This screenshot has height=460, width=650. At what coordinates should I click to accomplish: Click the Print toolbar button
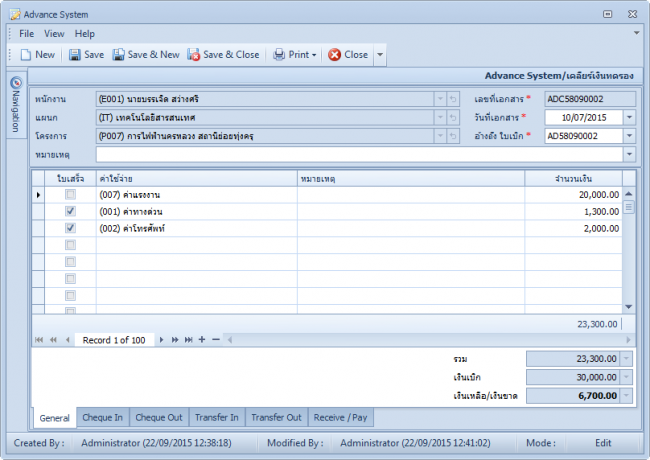tap(295, 55)
